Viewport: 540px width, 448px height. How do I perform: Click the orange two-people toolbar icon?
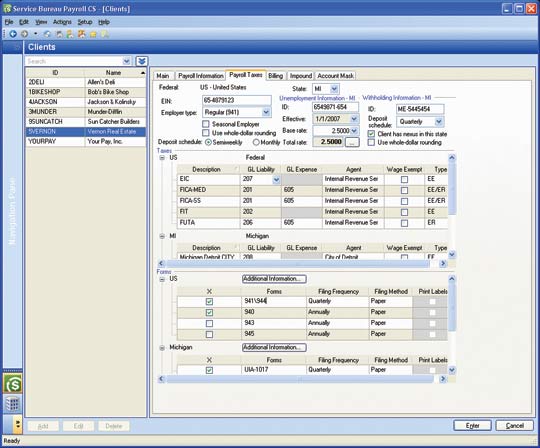pyautogui.click(x=82, y=34)
